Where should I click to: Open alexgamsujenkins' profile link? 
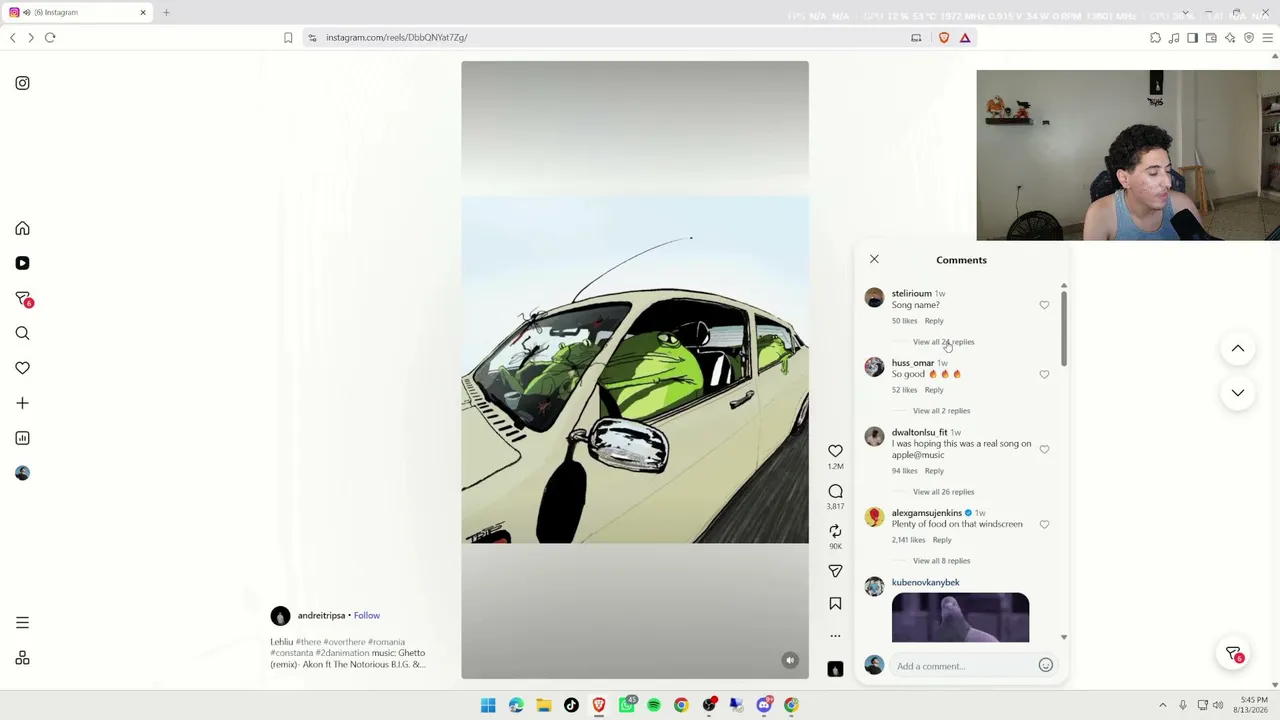click(x=926, y=513)
